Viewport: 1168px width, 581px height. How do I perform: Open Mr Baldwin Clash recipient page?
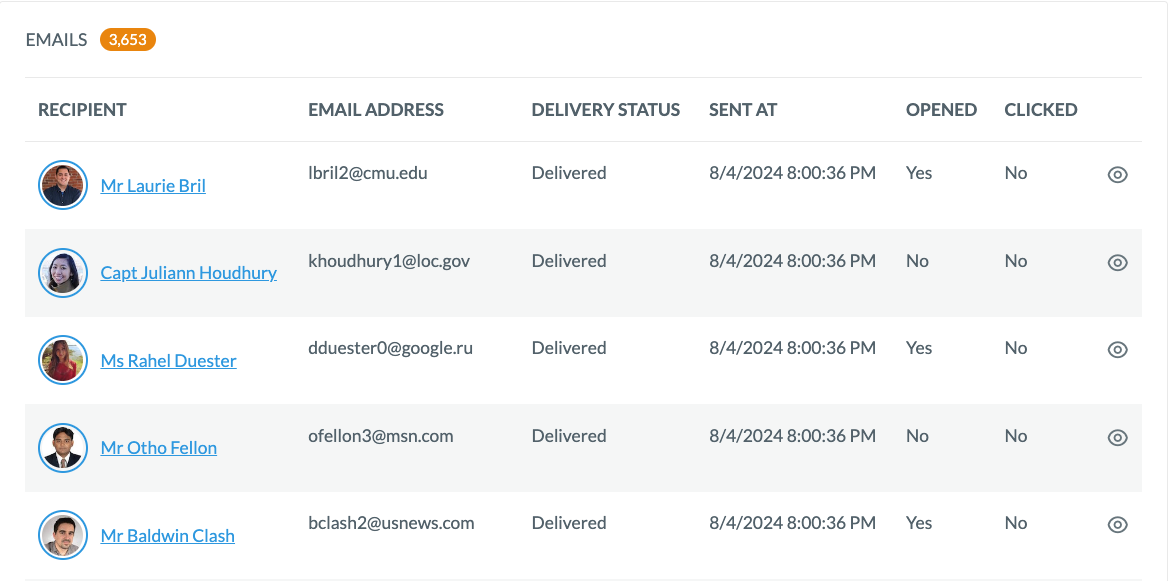coord(168,536)
